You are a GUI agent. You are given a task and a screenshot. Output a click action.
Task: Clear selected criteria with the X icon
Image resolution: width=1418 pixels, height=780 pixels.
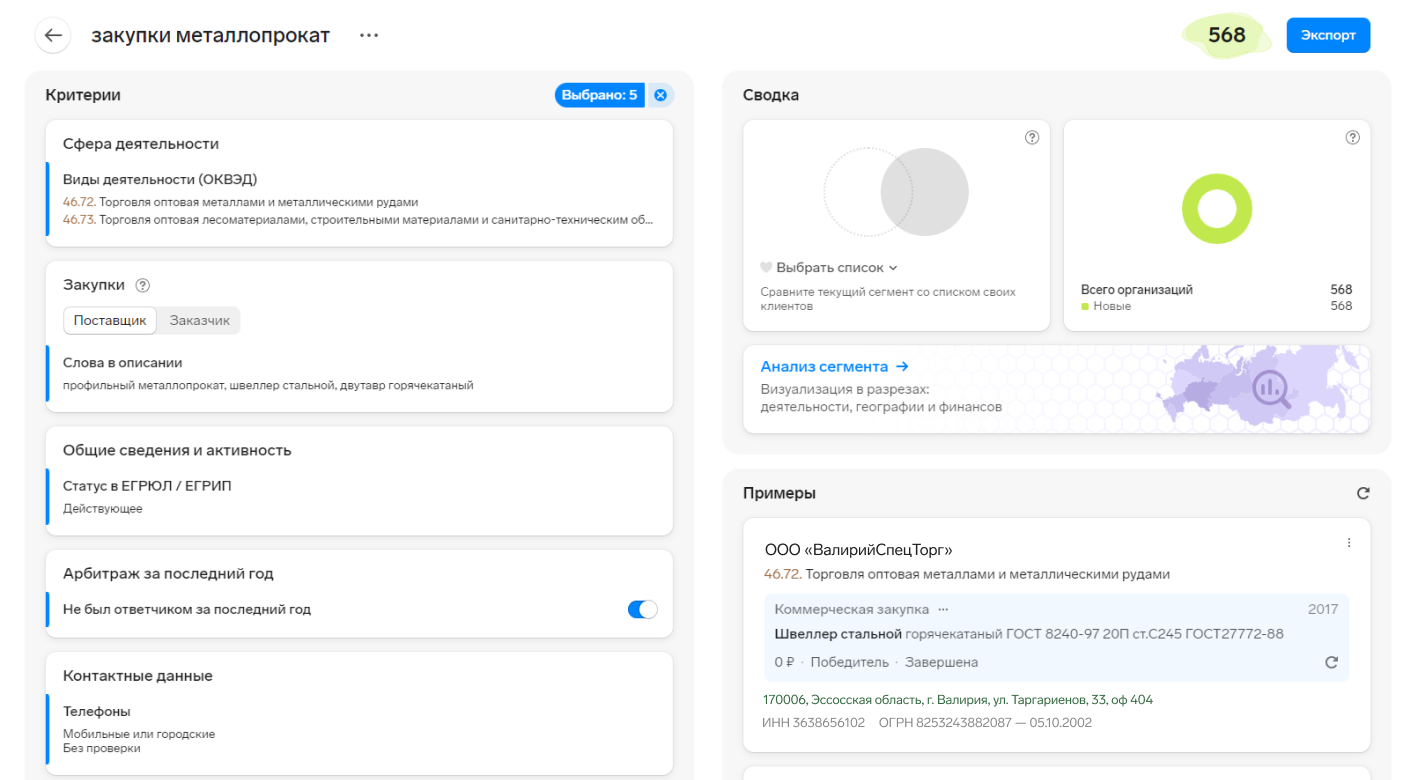point(660,95)
